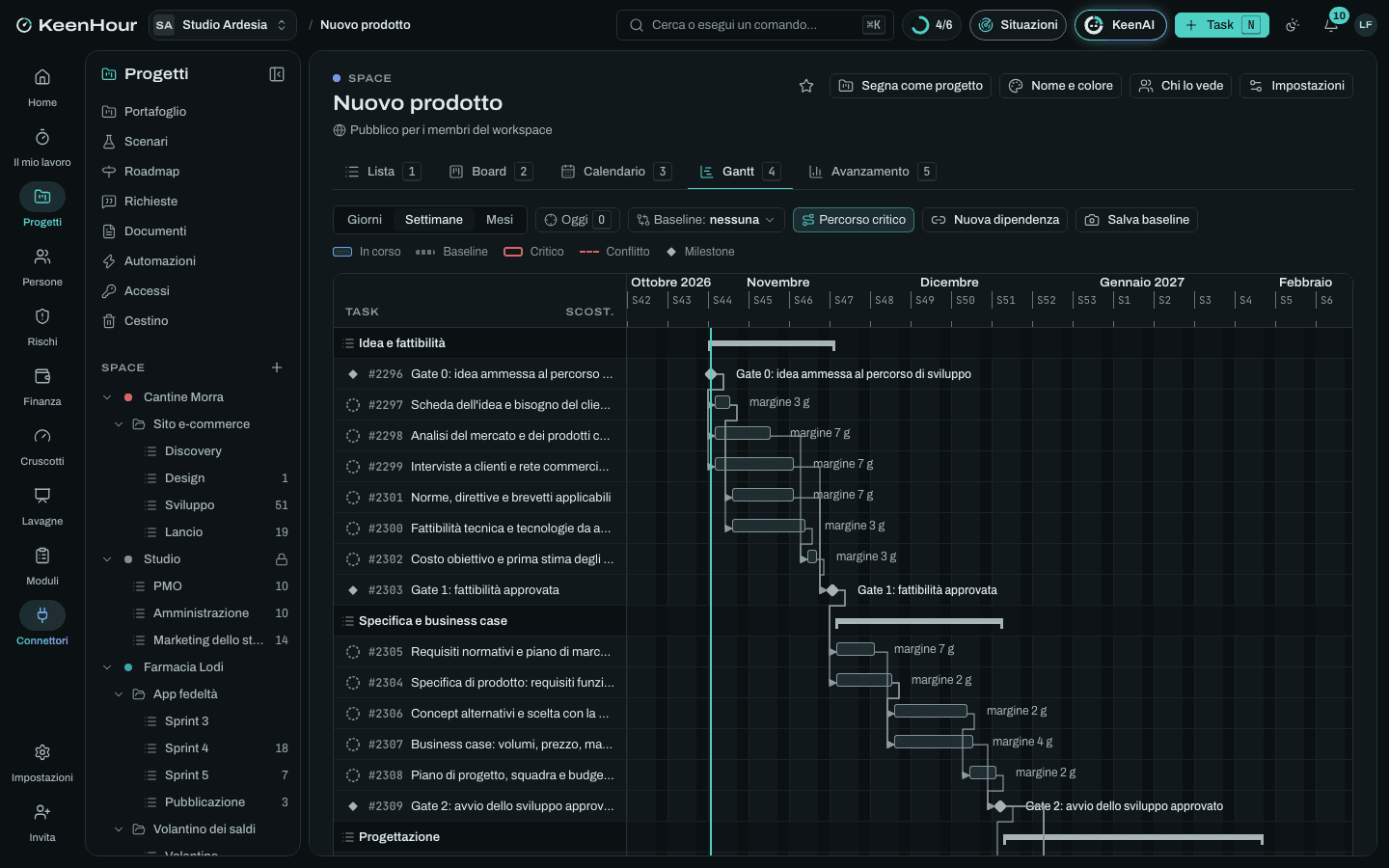Open Baseline: nessuna dropdown
This screenshot has height=868, width=1389.
pyautogui.click(x=706, y=220)
